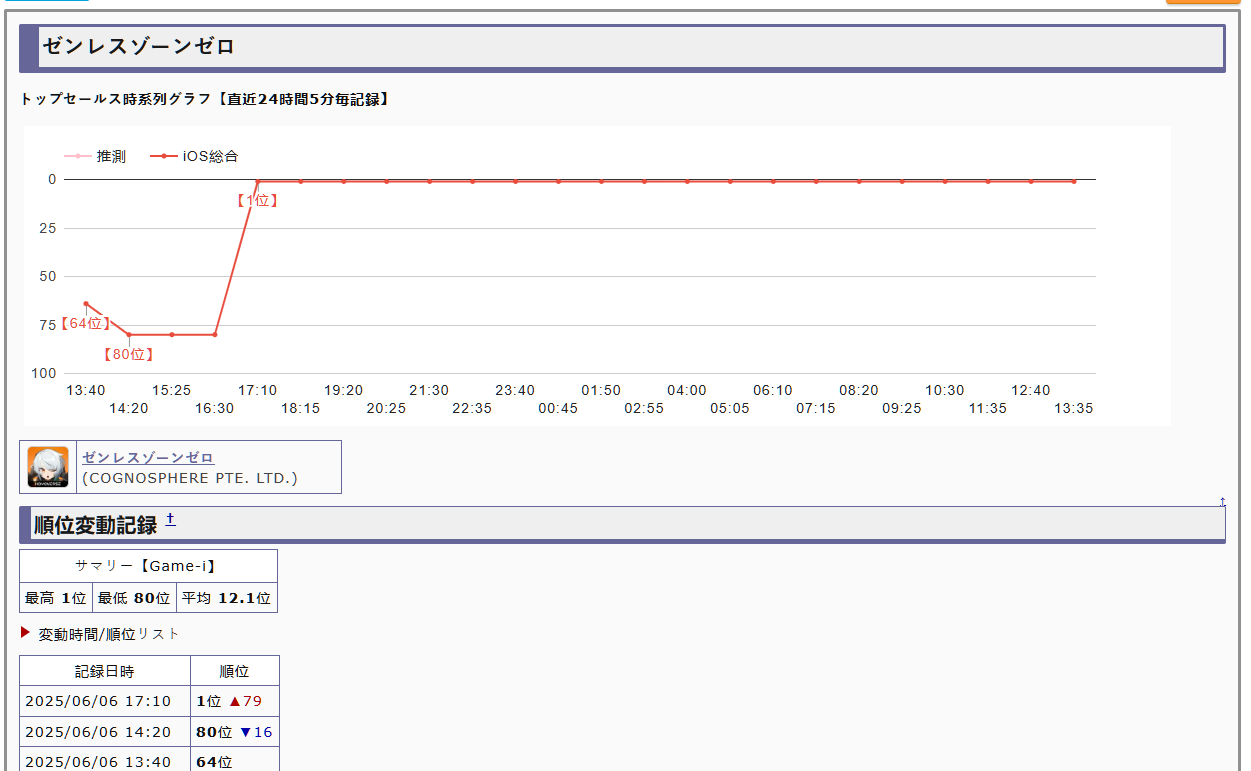Click the 平均 12.1位 summary cell
Viewport: 1251px width, 771px height.
[x=226, y=598]
